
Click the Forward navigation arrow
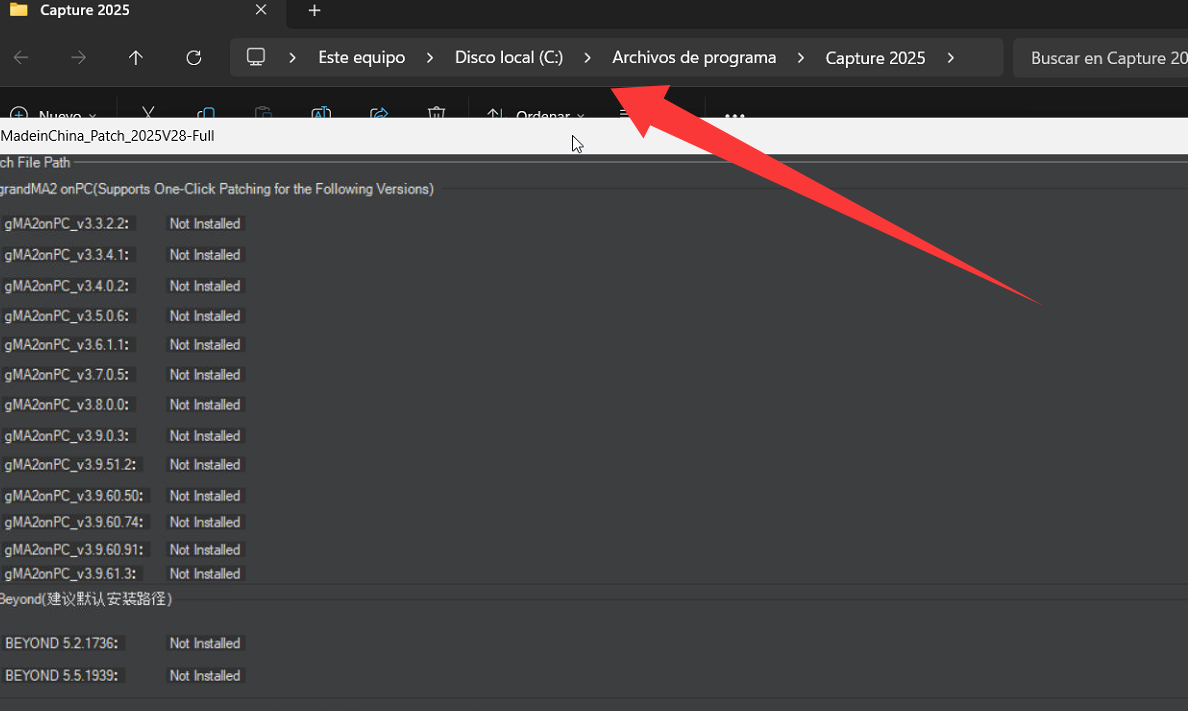(x=78, y=58)
